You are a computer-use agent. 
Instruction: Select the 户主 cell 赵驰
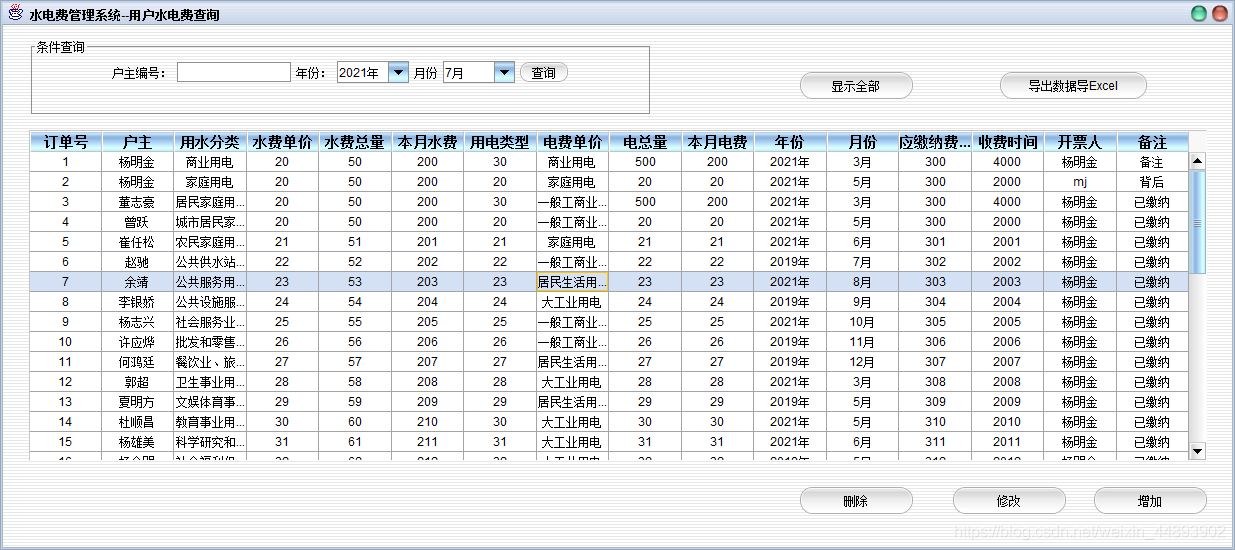click(x=138, y=262)
